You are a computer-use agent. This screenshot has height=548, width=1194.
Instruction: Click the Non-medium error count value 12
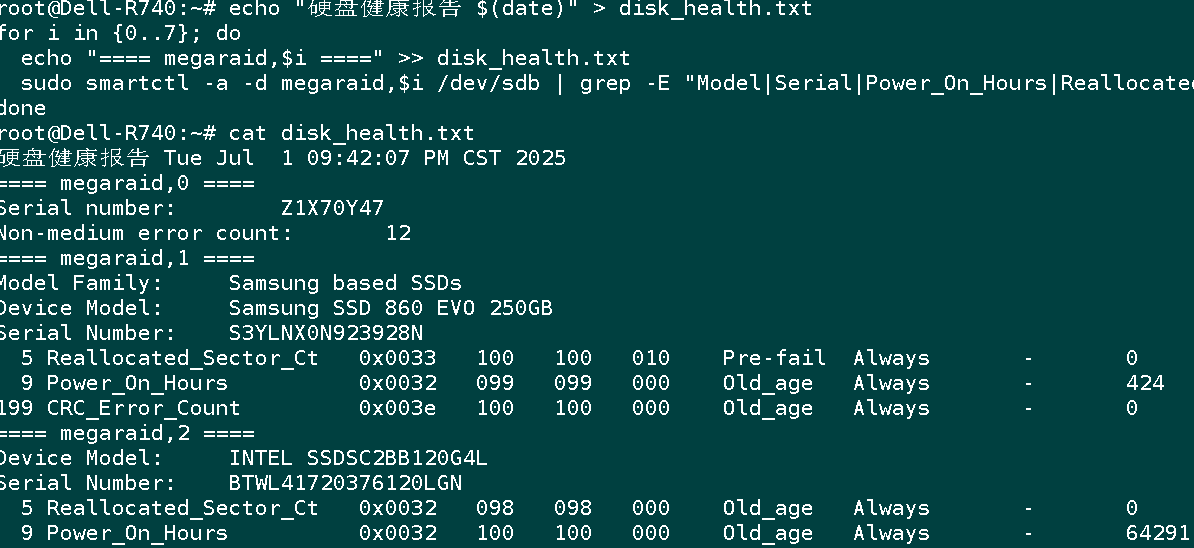click(399, 233)
